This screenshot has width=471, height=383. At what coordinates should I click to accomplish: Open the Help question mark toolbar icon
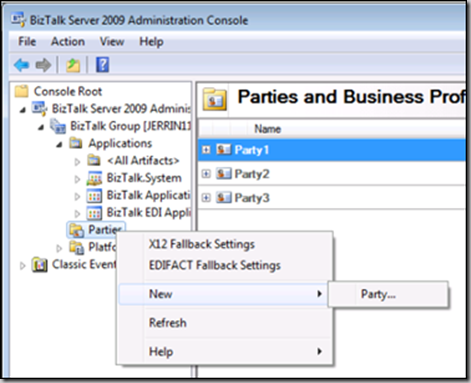[102, 65]
